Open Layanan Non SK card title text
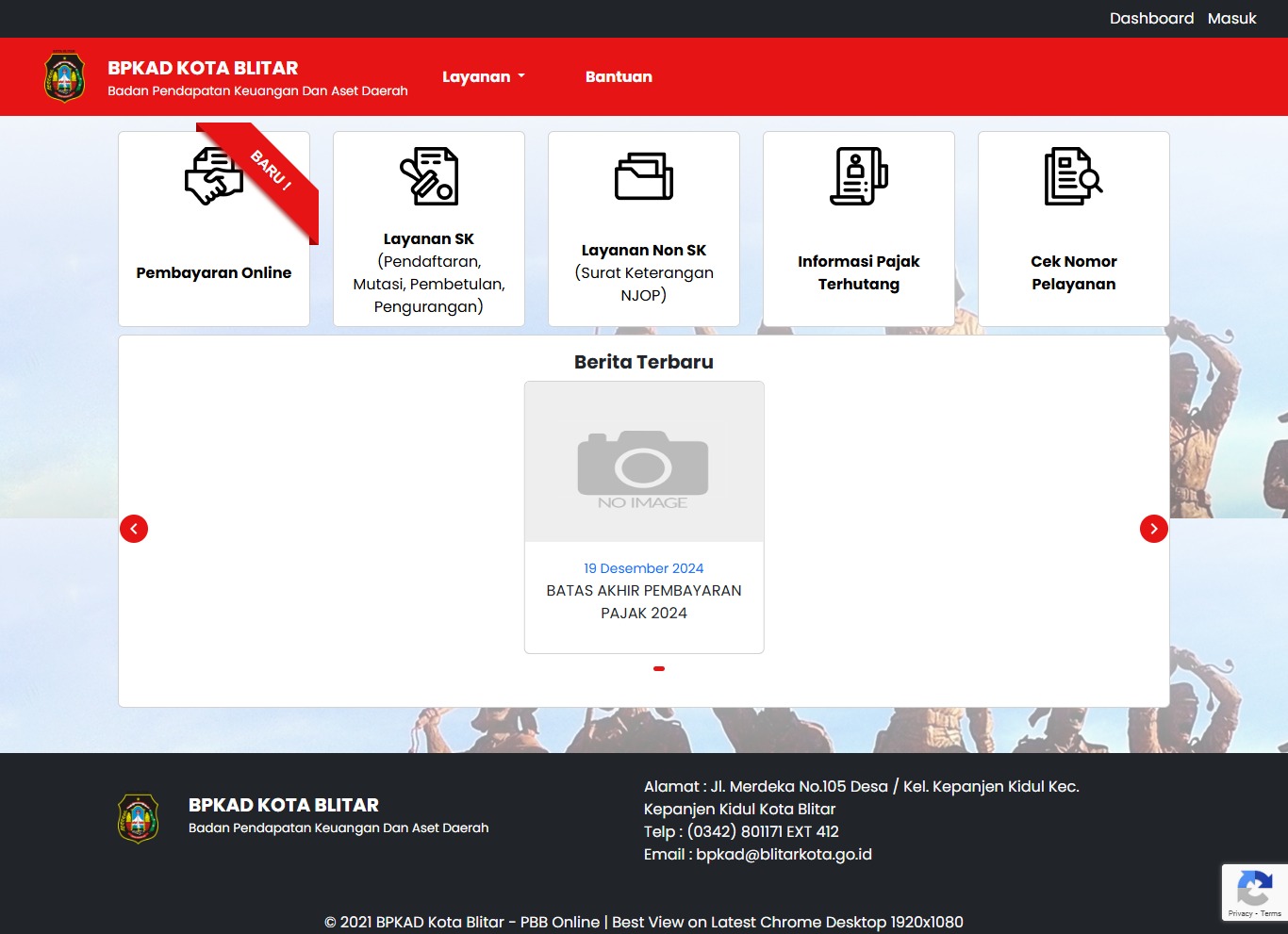Image resolution: width=1288 pixels, height=934 pixels. 644,251
